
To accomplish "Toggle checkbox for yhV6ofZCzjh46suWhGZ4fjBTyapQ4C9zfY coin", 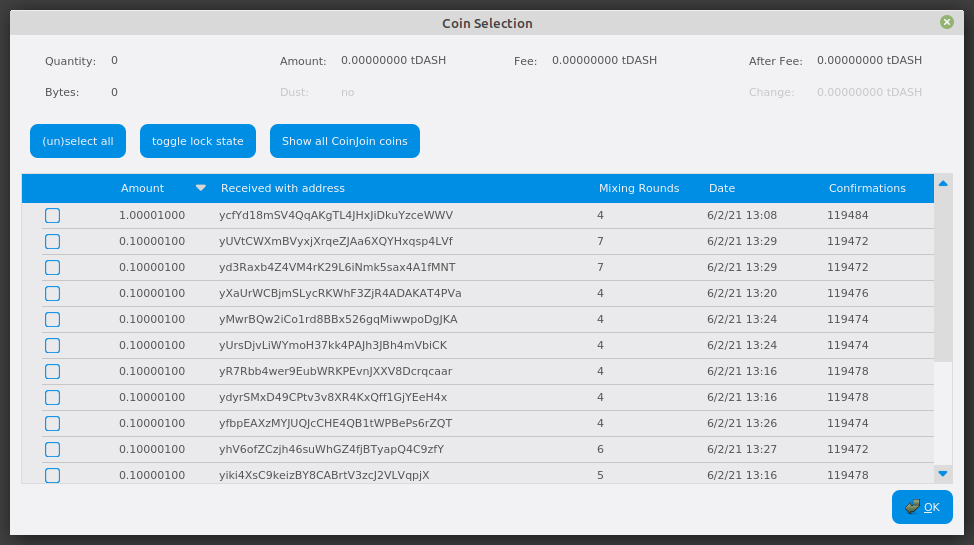I will click(52, 450).
